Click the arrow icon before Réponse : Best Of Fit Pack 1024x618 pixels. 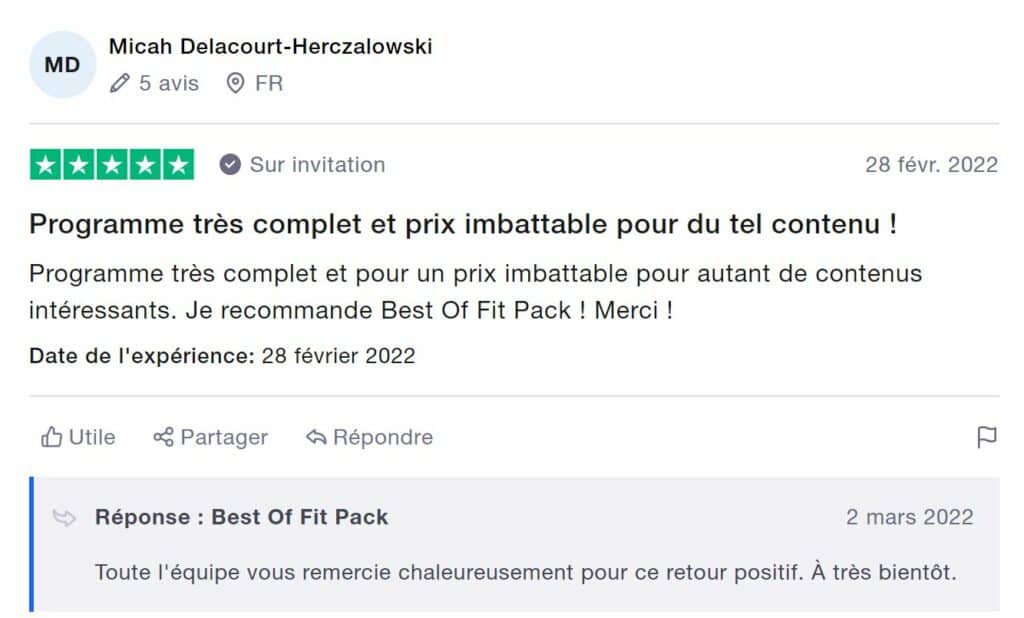(x=65, y=517)
